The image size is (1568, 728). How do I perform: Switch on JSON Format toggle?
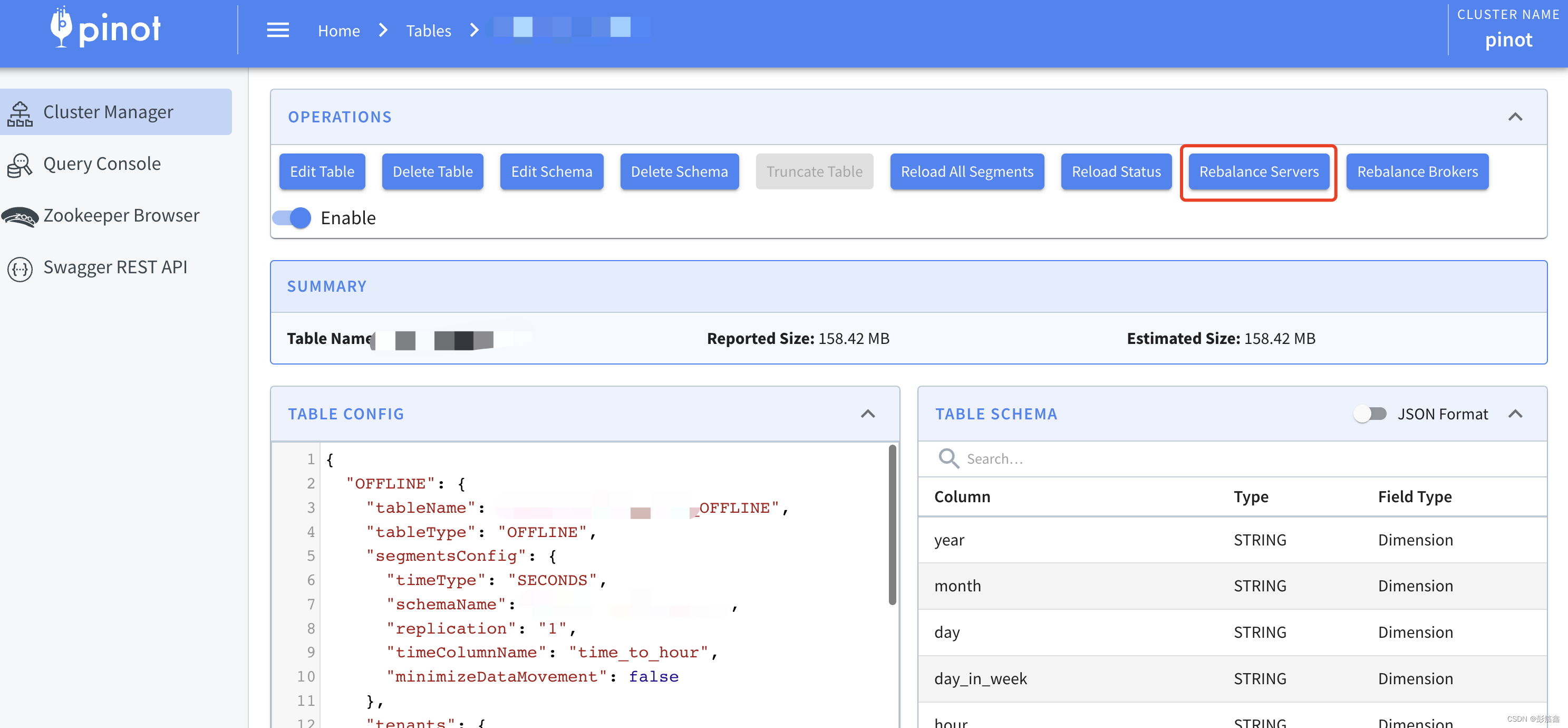(x=1370, y=414)
